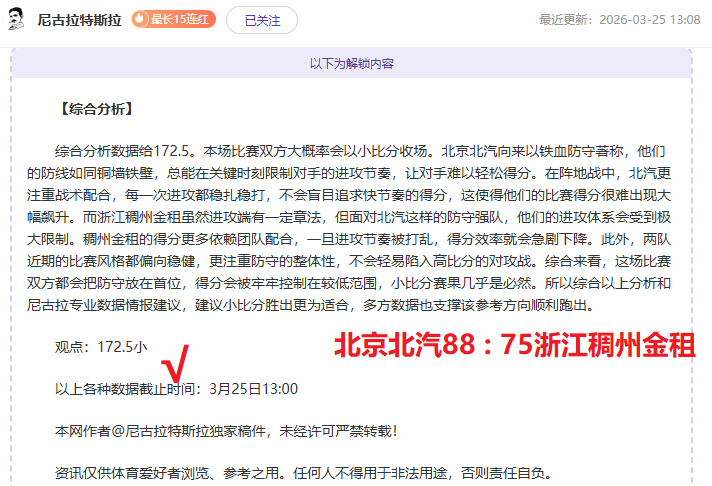
Task: Open the 尼古拉特斯拉 author profile name
Action: coord(79,20)
